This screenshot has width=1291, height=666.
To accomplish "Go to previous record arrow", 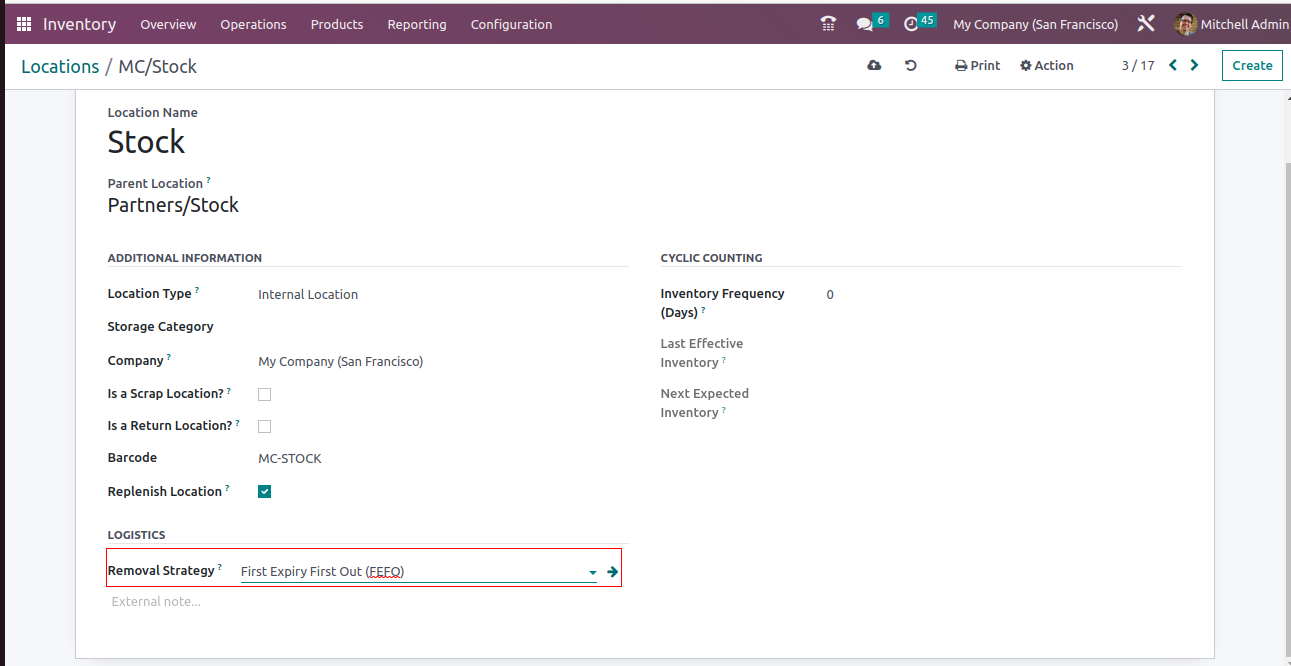I will (x=1173, y=66).
